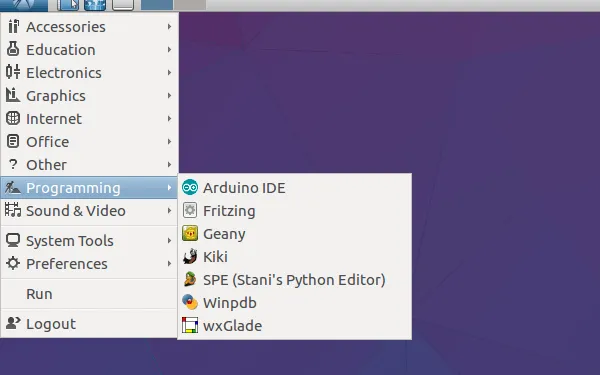Image resolution: width=600 pixels, height=375 pixels.
Task: Click the Kiki bird icon
Action: click(190, 256)
